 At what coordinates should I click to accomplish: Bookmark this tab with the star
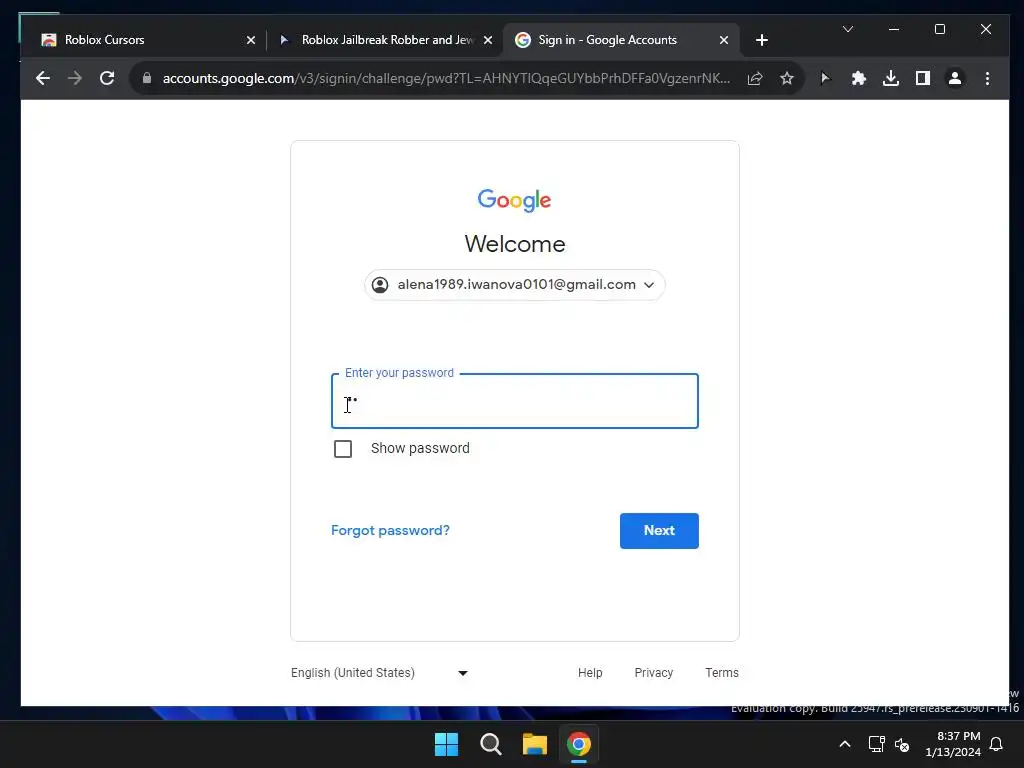pos(787,78)
